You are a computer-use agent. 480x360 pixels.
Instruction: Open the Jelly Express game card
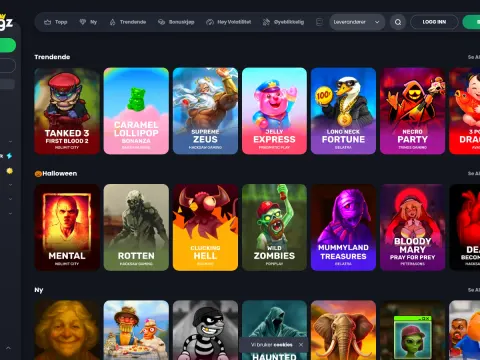274,111
